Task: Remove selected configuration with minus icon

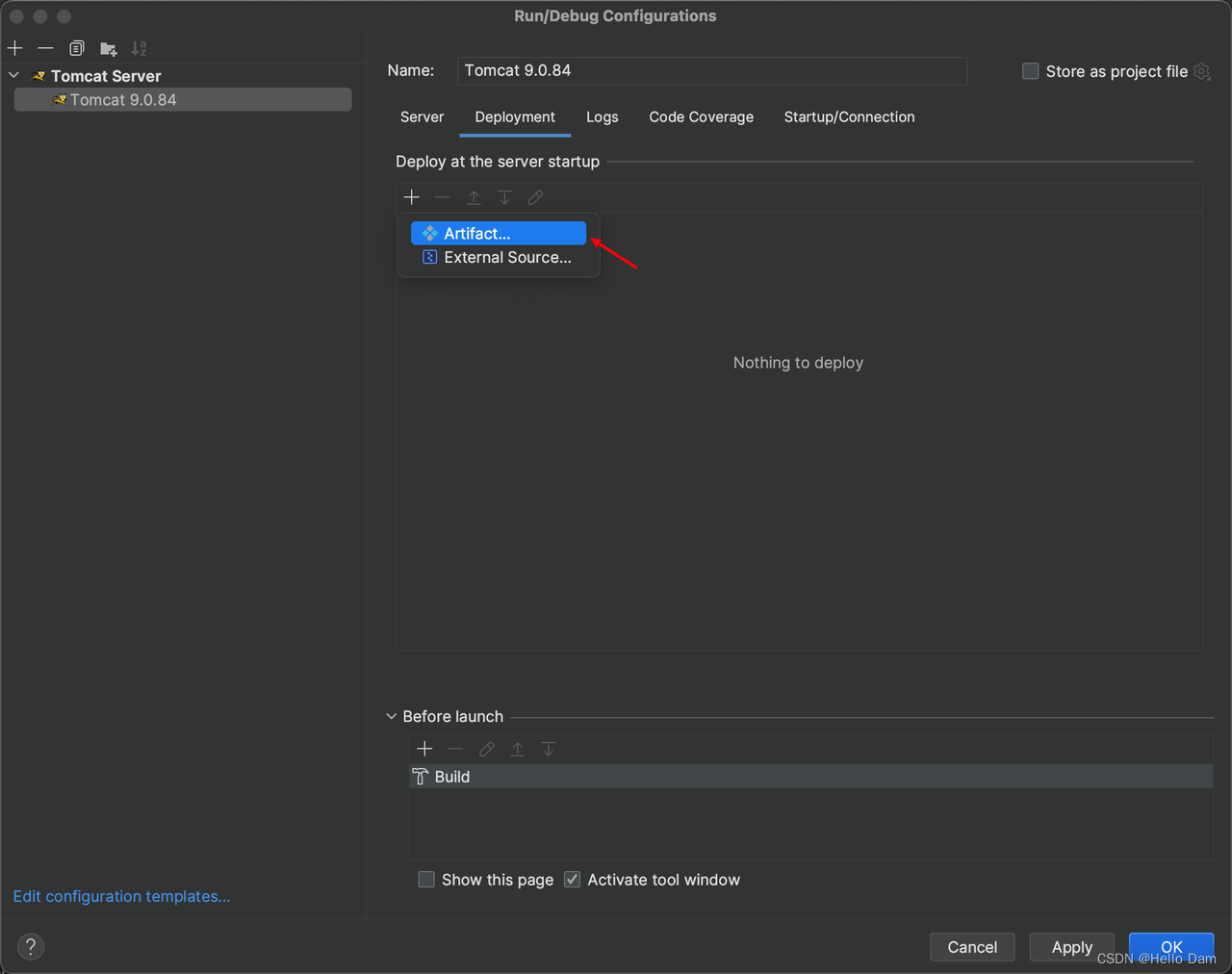Action: (x=45, y=48)
